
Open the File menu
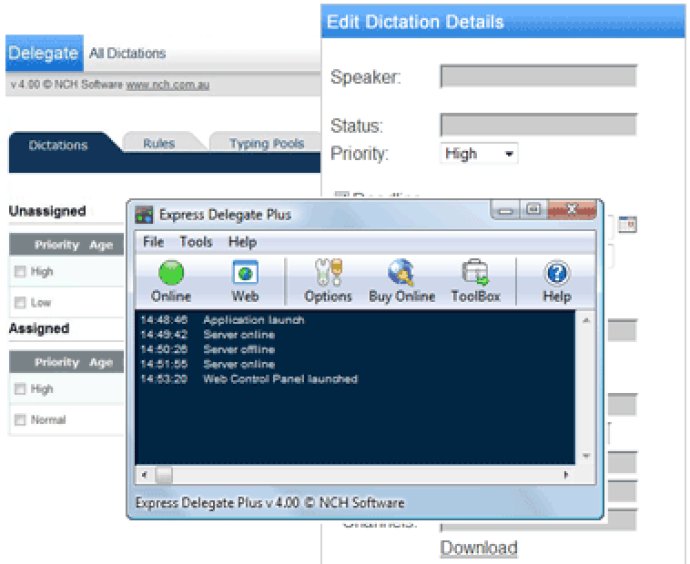pyautogui.click(x=153, y=242)
